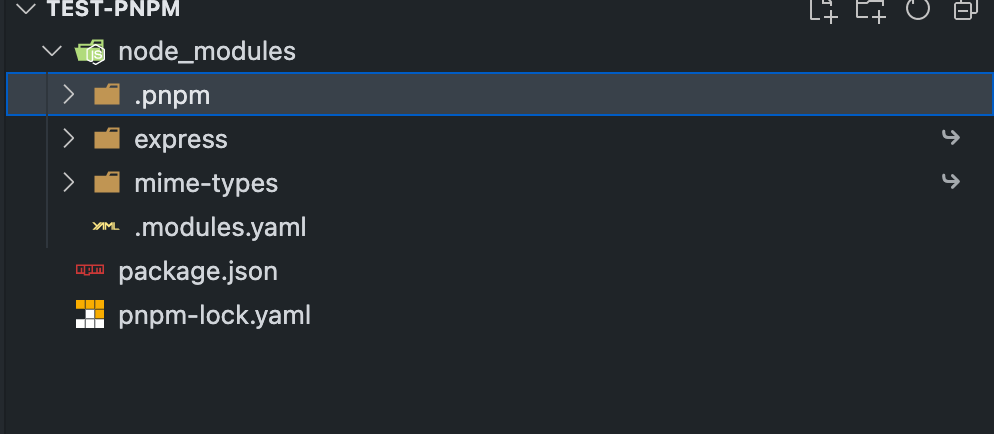Click the .pnpm folder icon
This screenshot has height=434, width=994.
(x=106, y=94)
